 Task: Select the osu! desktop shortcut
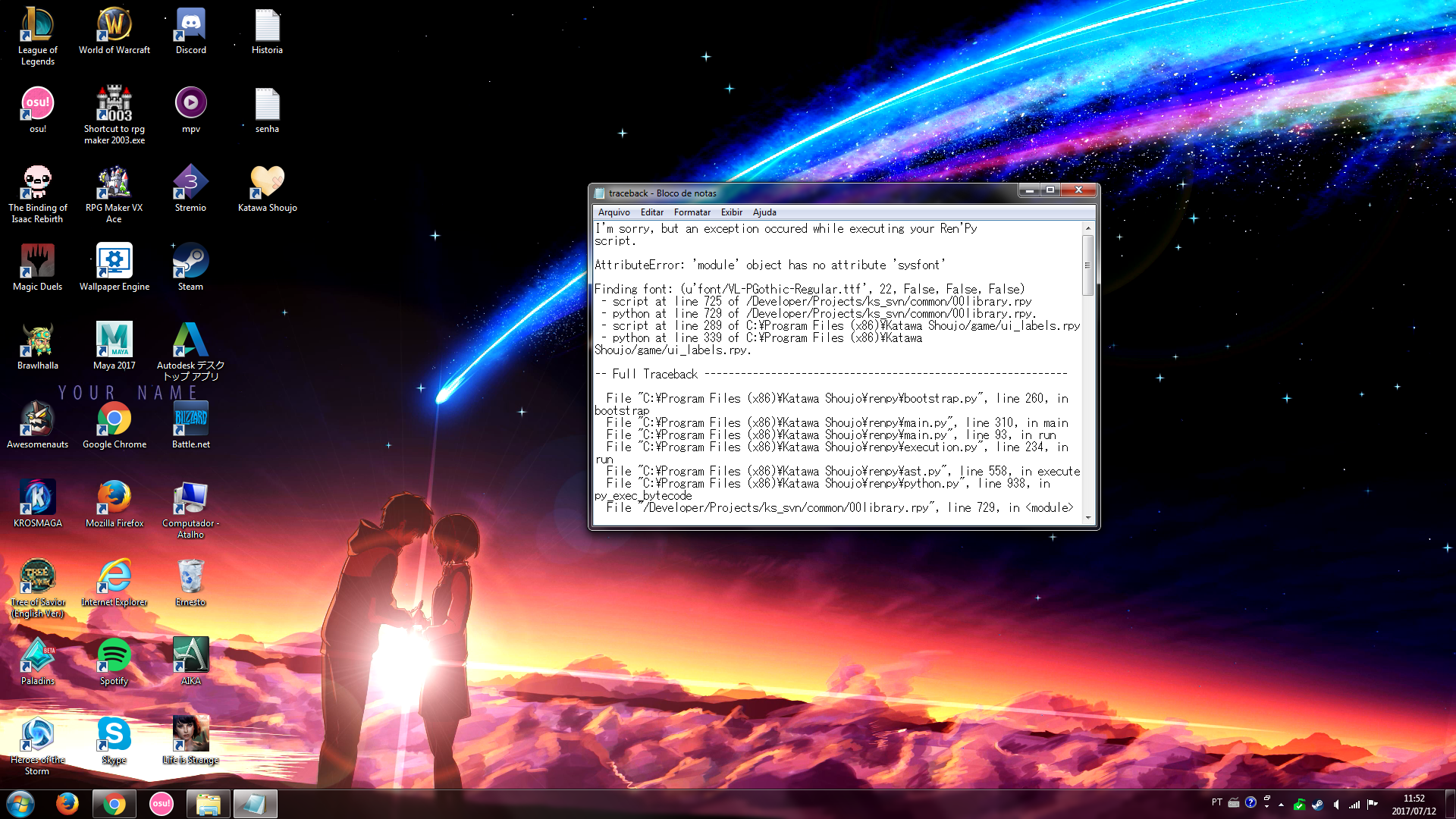37,110
